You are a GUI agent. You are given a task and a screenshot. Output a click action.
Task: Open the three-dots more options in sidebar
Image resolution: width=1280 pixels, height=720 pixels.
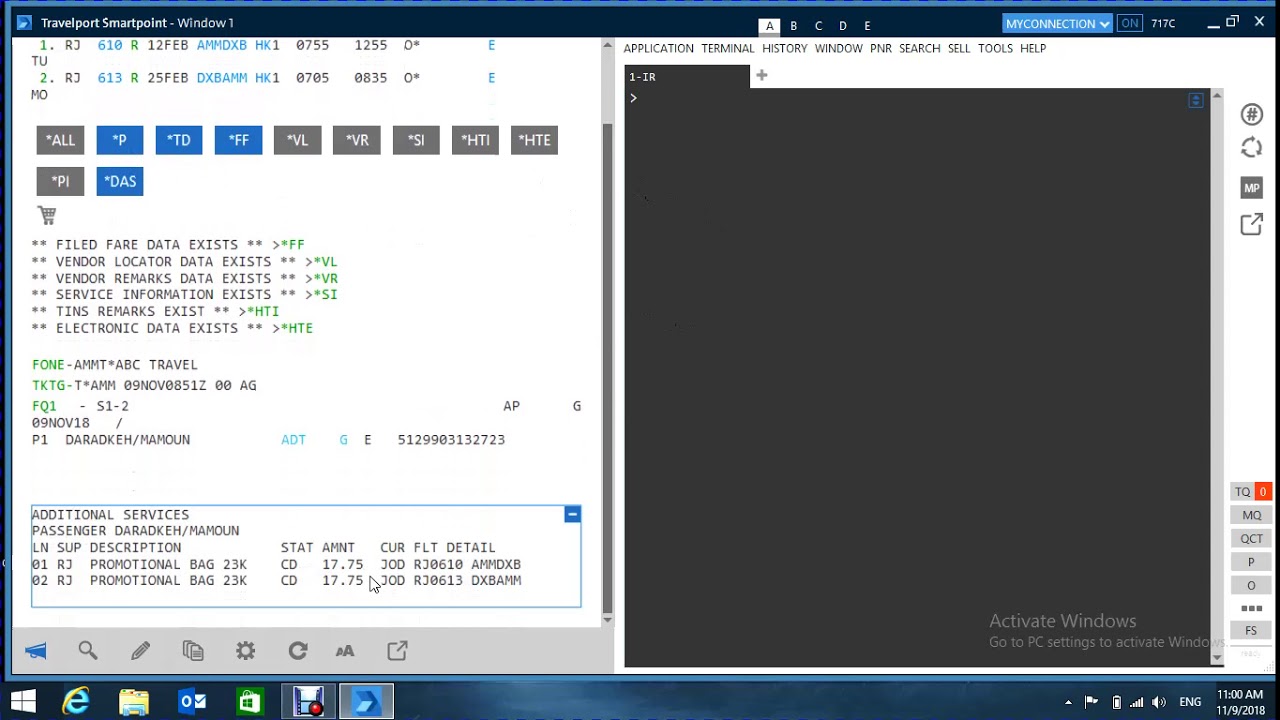[1251, 608]
